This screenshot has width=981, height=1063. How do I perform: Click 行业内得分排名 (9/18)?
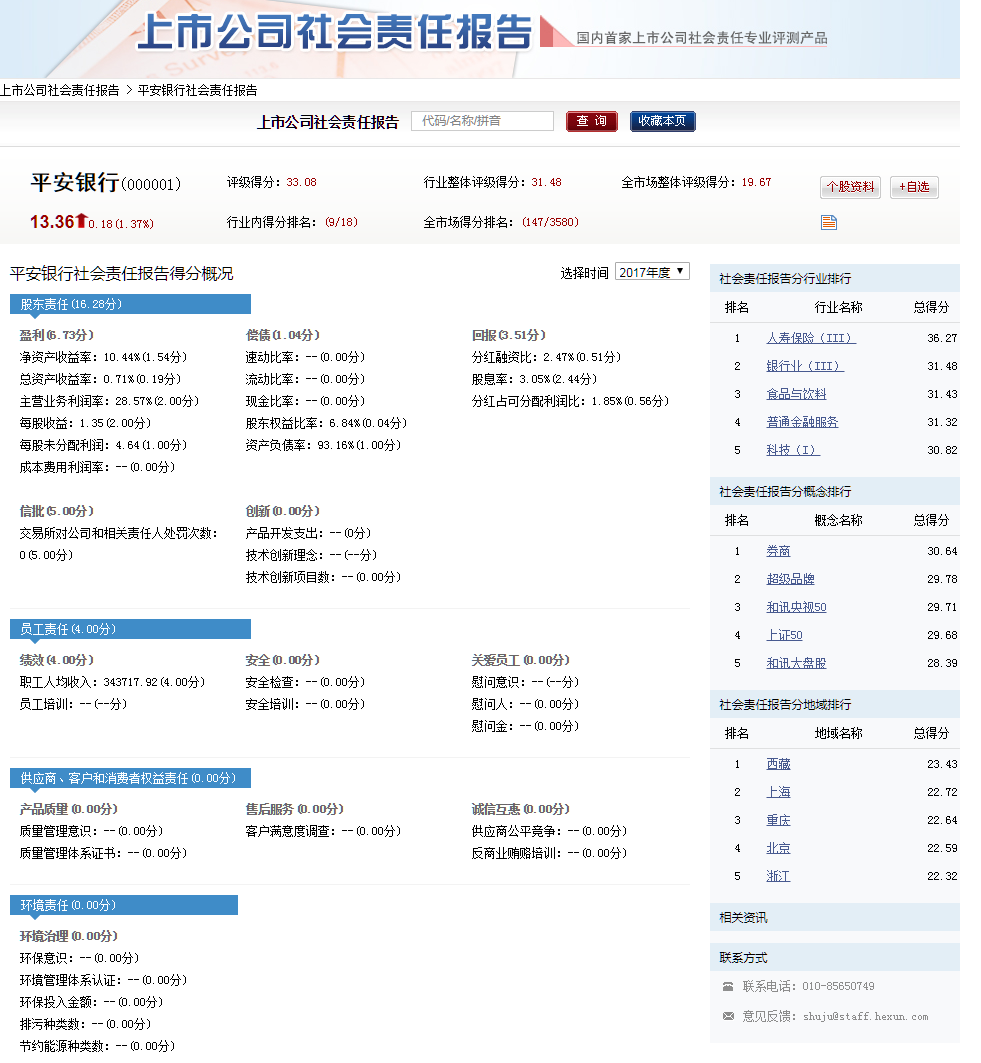point(292,222)
